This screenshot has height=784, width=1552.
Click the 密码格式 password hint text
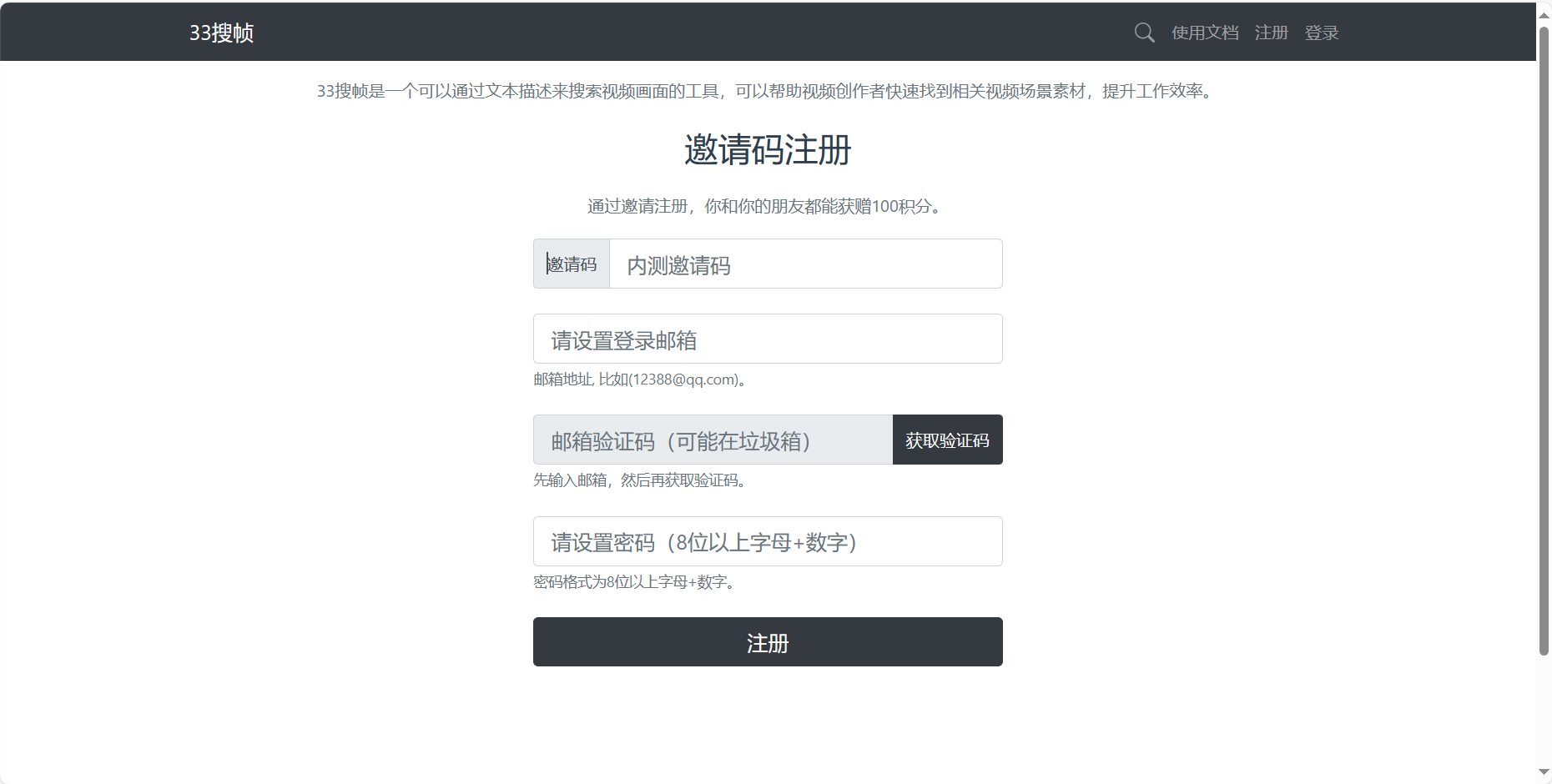[634, 582]
